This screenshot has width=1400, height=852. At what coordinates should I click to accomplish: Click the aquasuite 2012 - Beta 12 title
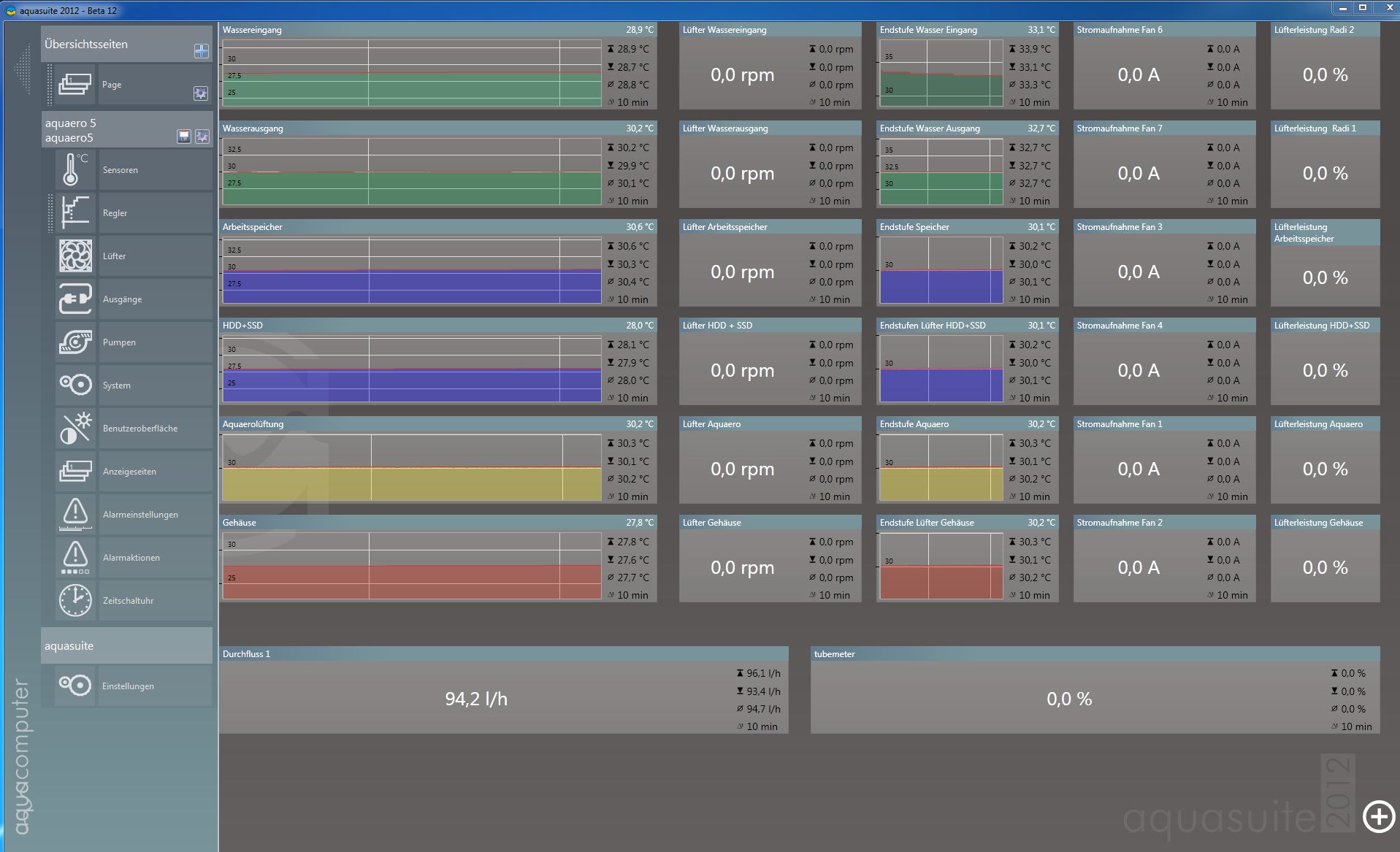coord(68,11)
